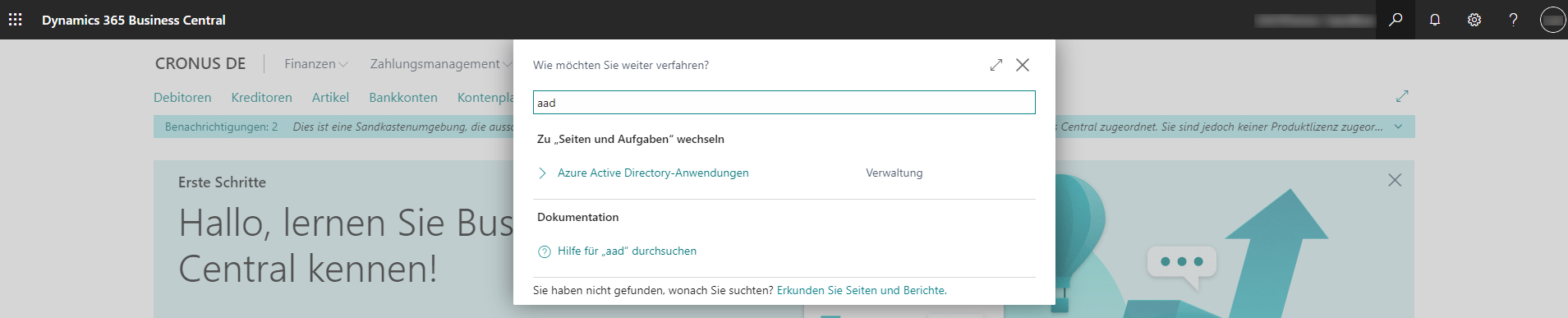The height and width of the screenshot is (318, 1568).
Task: Open the Bankkonten page
Action: [x=403, y=97]
